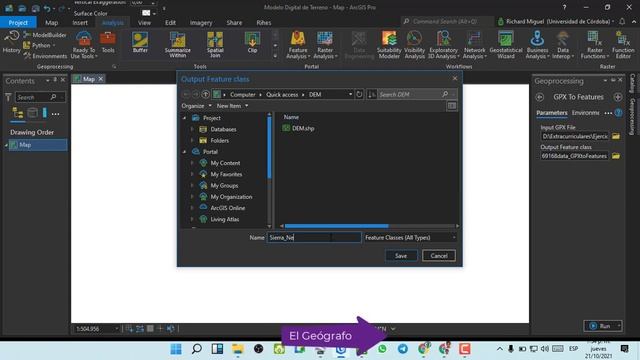Open the Tools toolbox icon
The image size is (640, 360).
[x=108, y=42]
